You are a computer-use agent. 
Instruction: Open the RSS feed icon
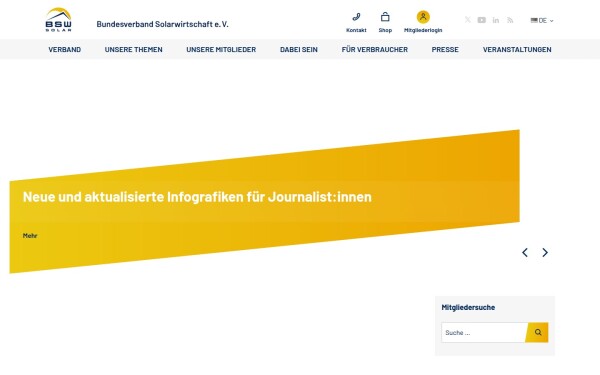[x=510, y=20]
